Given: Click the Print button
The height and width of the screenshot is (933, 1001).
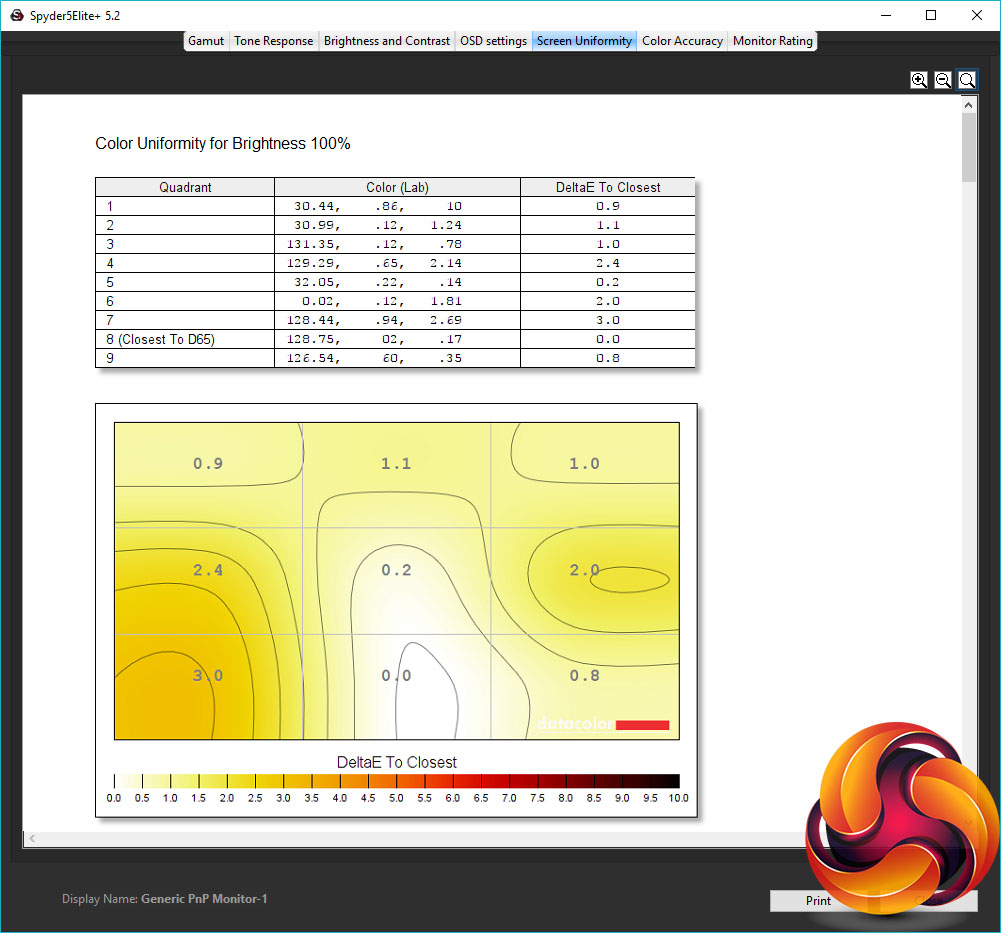Looking at the screenshot, I should [818, 900].
